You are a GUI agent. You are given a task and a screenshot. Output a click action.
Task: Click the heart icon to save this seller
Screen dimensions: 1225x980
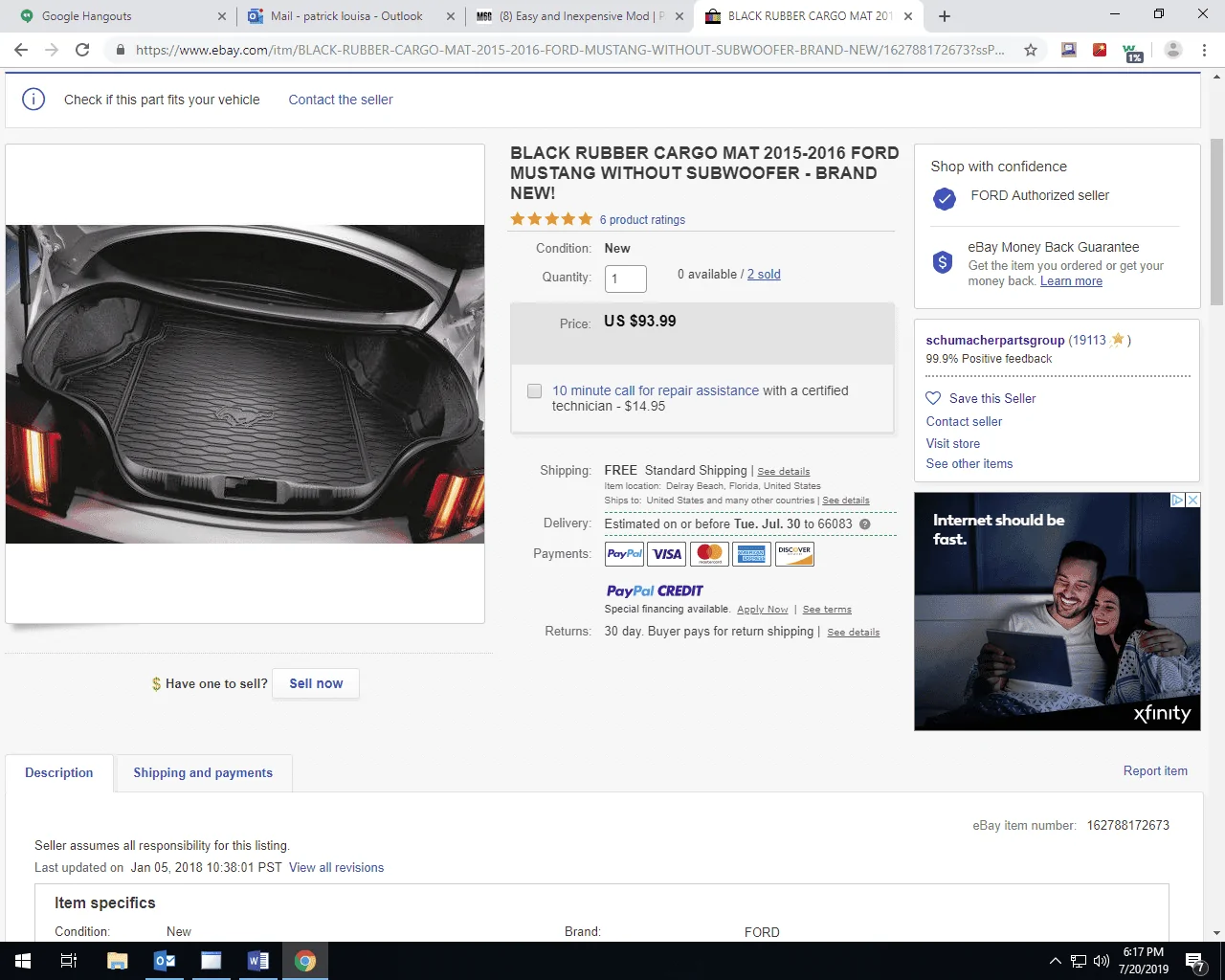[933, 398]
